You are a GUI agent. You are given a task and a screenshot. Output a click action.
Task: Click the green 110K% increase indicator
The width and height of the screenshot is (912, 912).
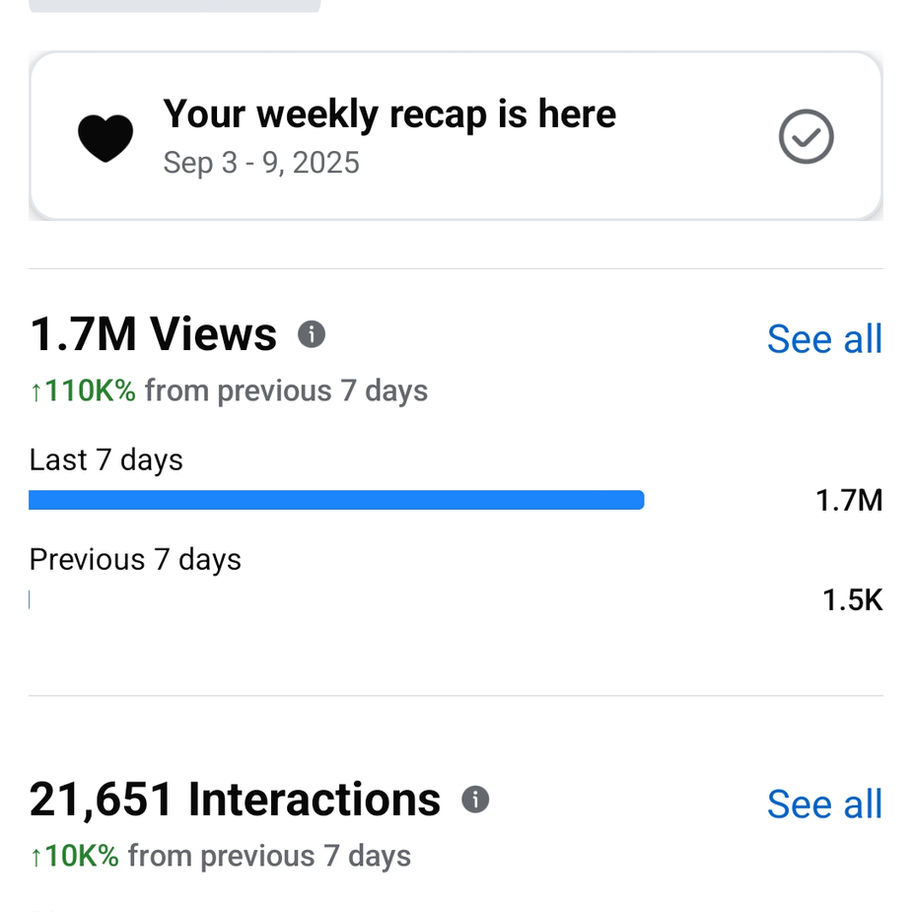83,390
